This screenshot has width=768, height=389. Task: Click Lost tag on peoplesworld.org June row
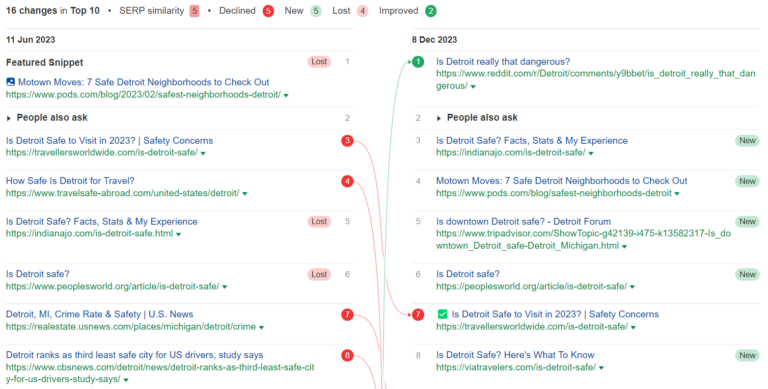[319, 274]
